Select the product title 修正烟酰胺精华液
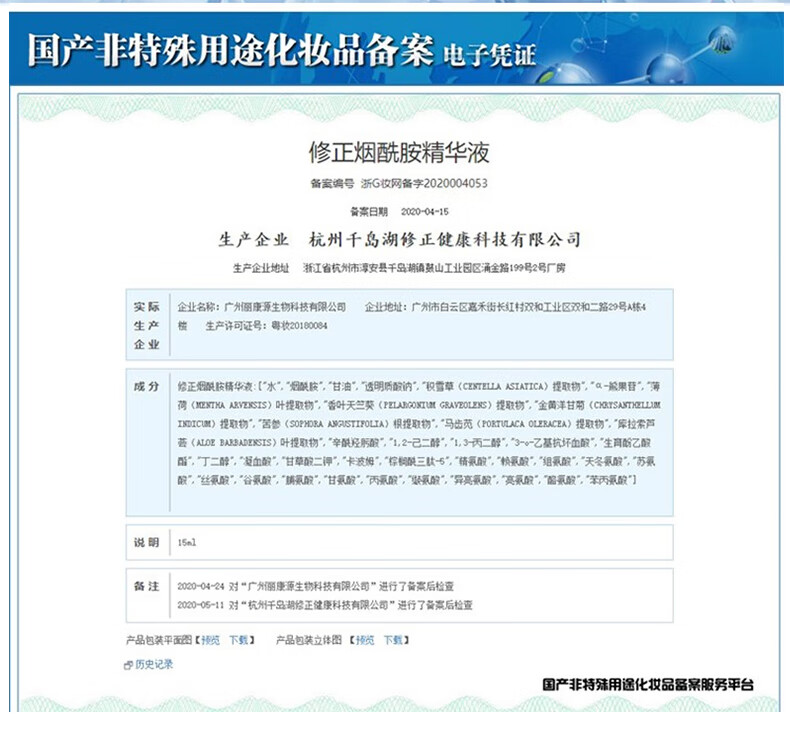790x734 pixels. coord(399,153)
